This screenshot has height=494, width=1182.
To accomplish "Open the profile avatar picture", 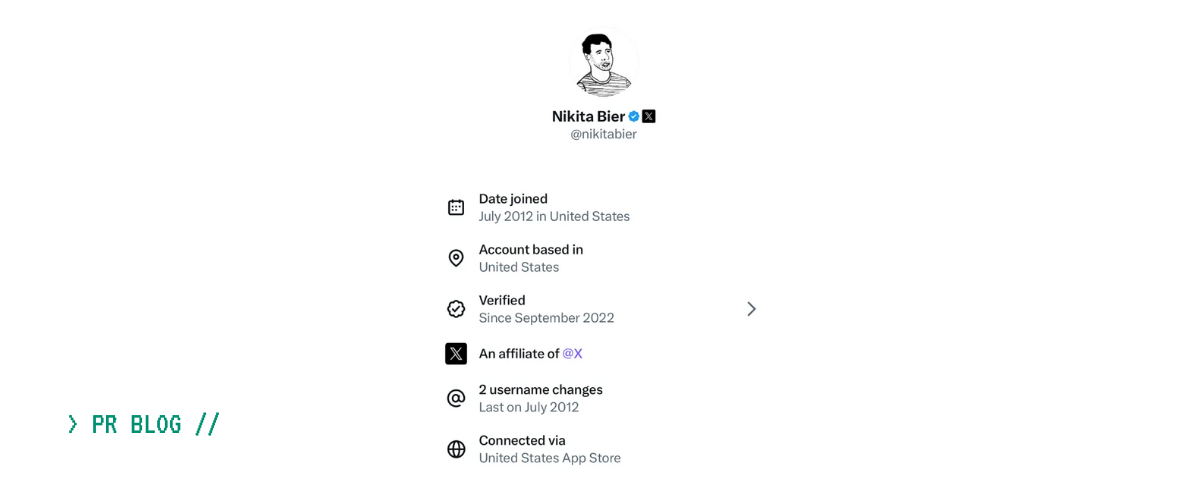I will point(603,62).
